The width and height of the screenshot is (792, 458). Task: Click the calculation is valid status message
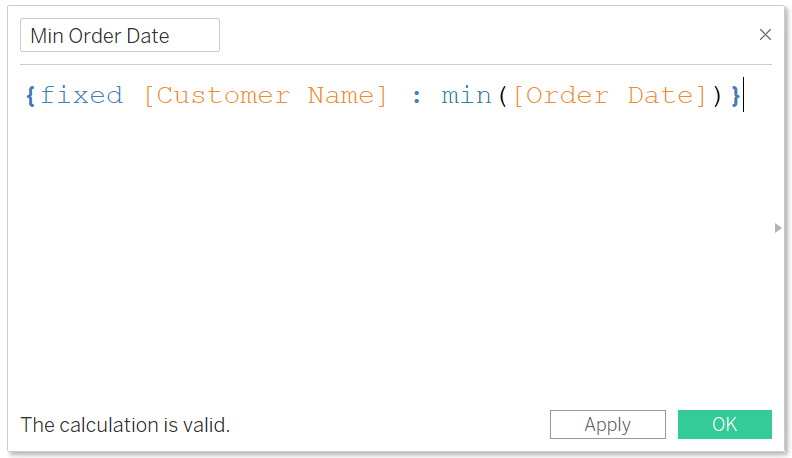[x=125, y=425]
